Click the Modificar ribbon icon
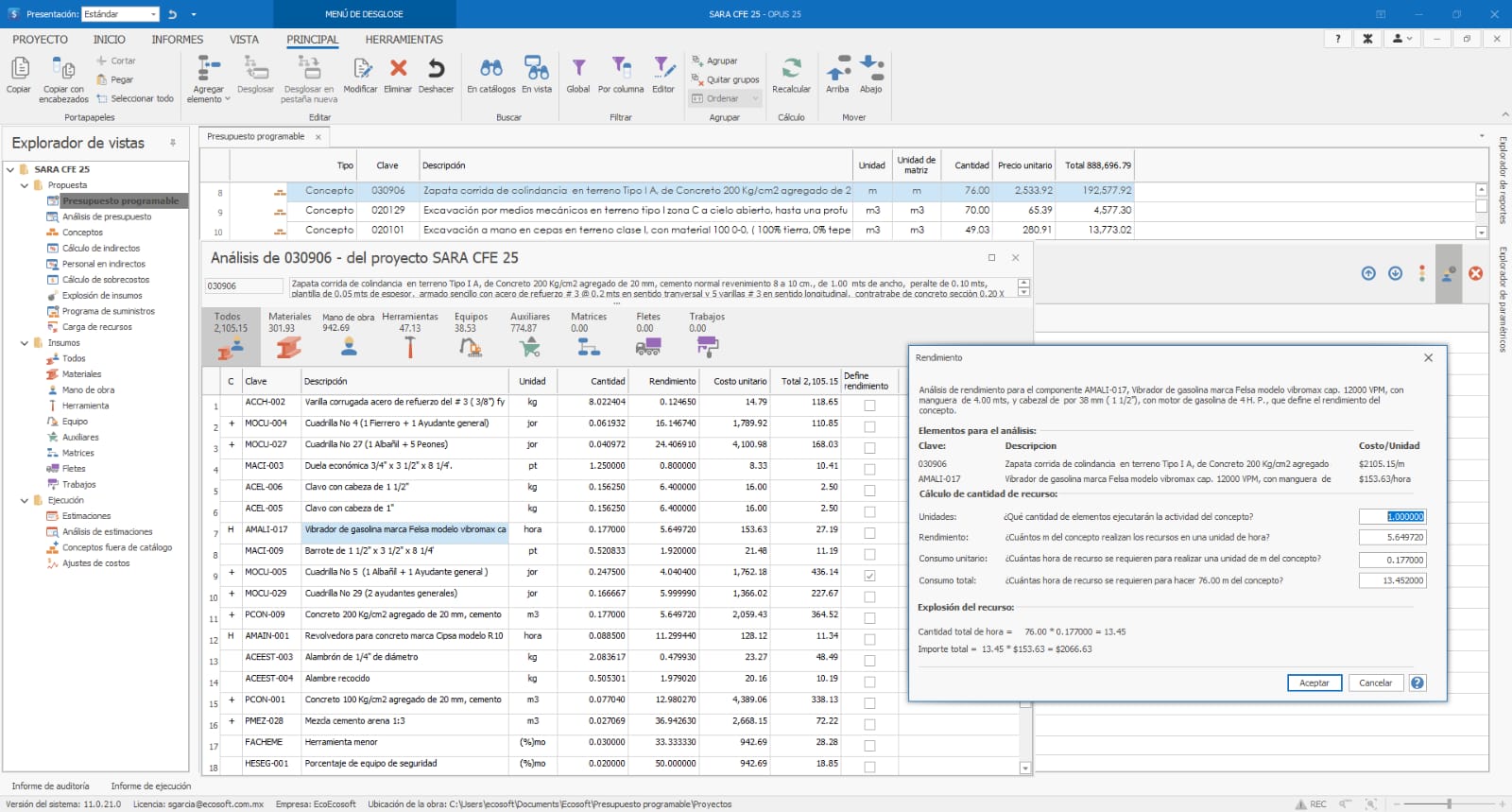 361,68
